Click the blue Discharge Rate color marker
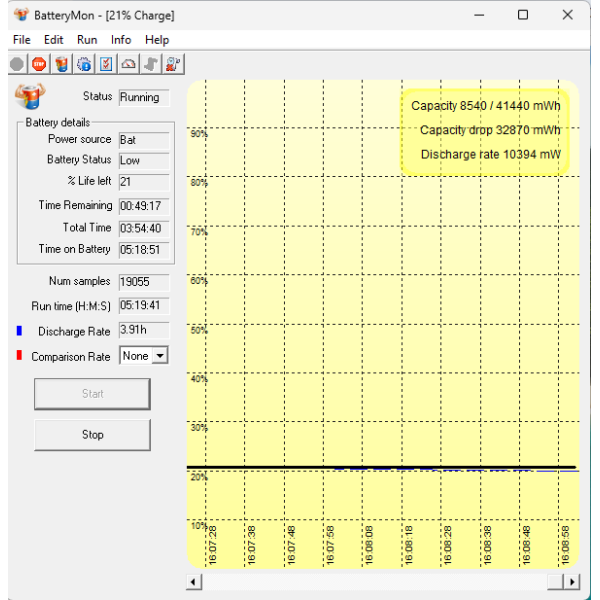Screen dimensions: 600x600 (19, 331)
